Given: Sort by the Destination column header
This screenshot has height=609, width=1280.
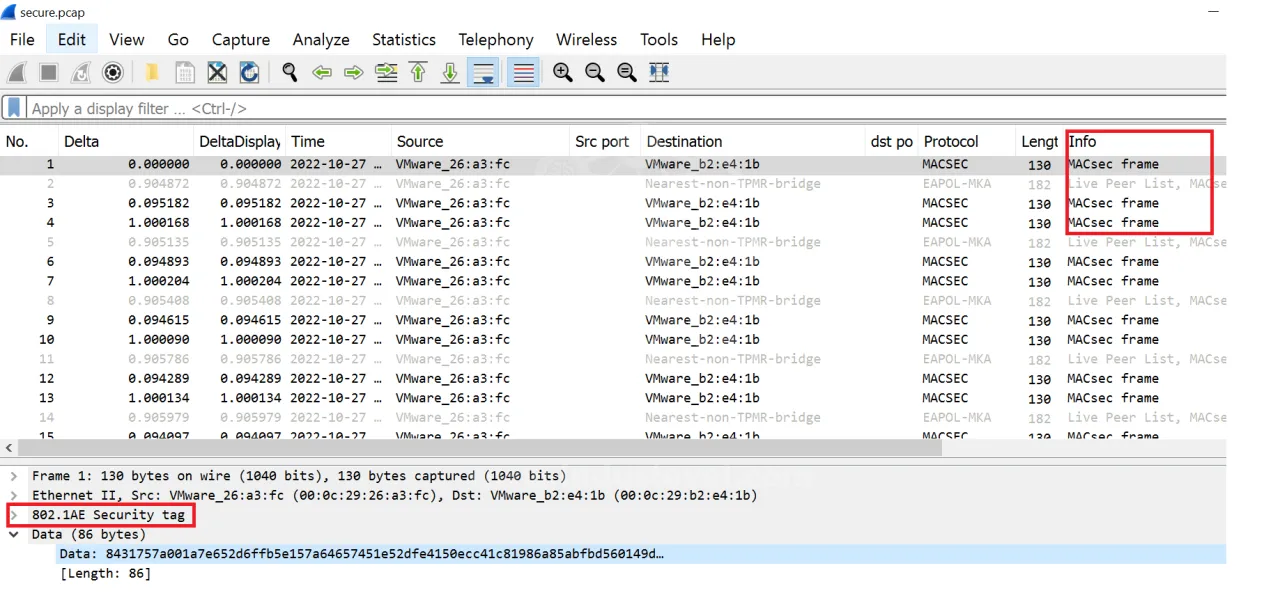Looking at the screenshot, I should [x=754, y=141].
